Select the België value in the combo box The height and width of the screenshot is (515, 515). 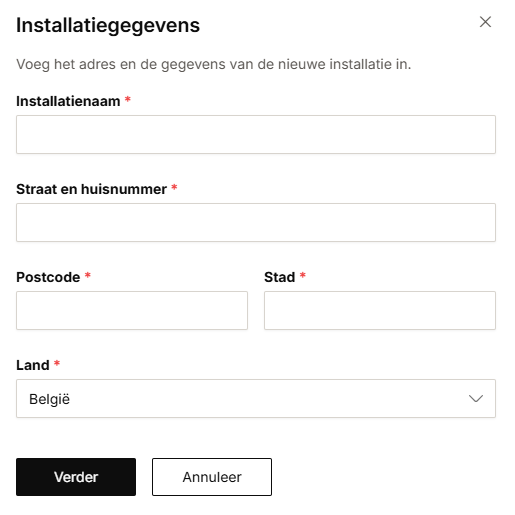point(49,399)
